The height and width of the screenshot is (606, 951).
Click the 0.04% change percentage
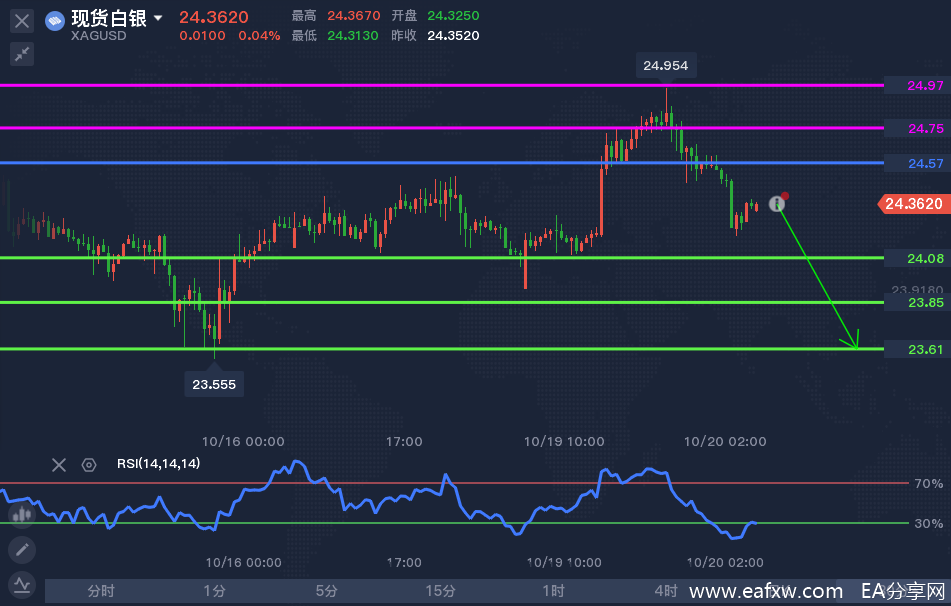[x=259, y=36]
